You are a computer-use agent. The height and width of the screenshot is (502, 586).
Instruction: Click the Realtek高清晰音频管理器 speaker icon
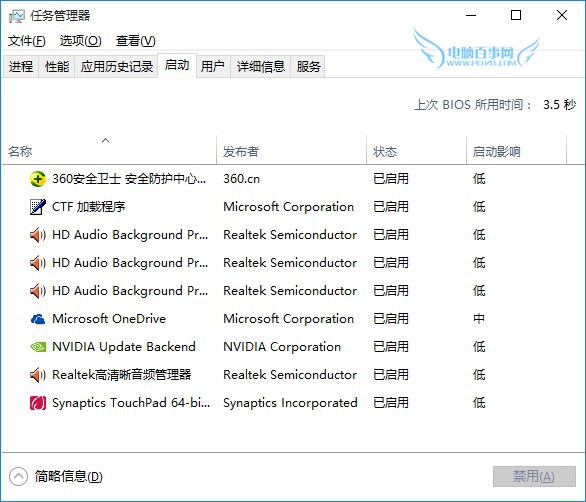(38, 375)
